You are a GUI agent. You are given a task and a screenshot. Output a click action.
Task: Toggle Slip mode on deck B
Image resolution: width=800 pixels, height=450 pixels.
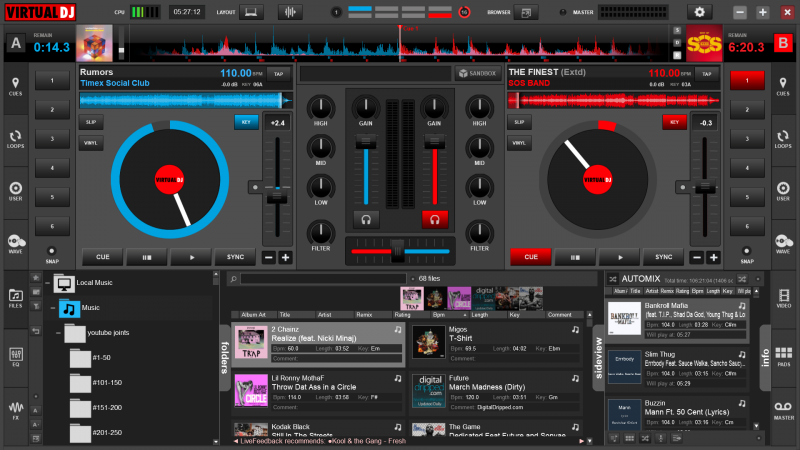(x=519, y=122)
